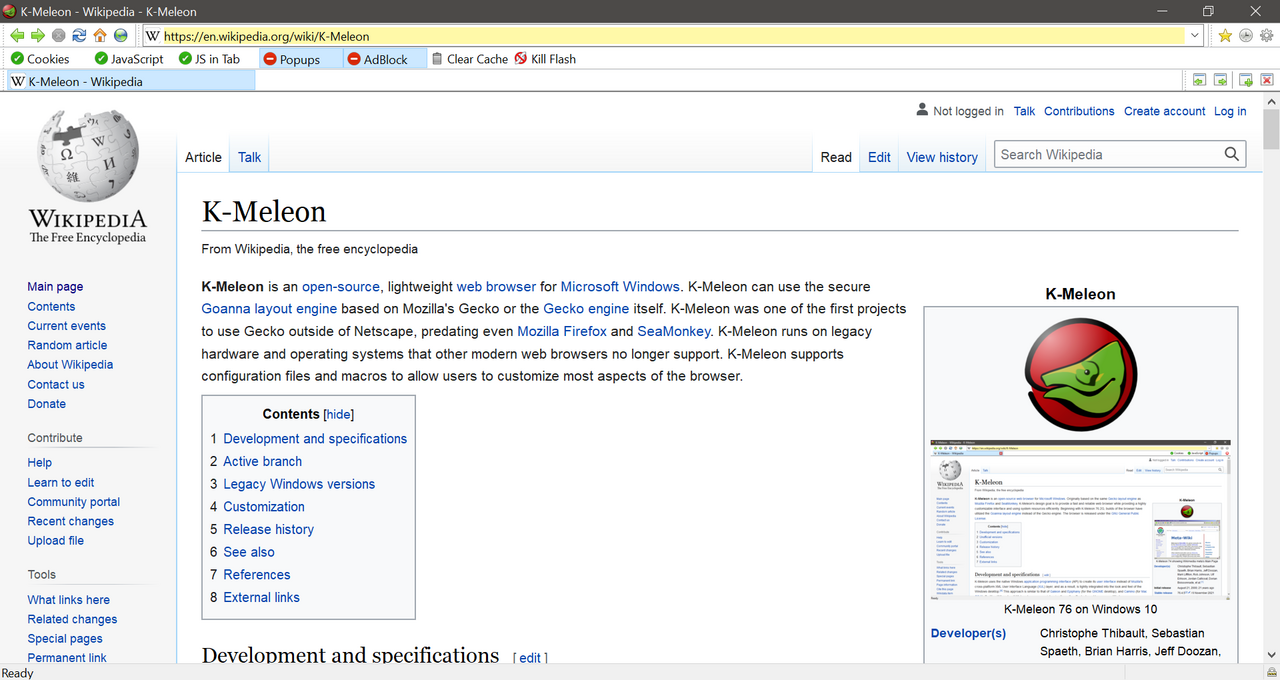Follow the open-source link

[x=341, y=286]
